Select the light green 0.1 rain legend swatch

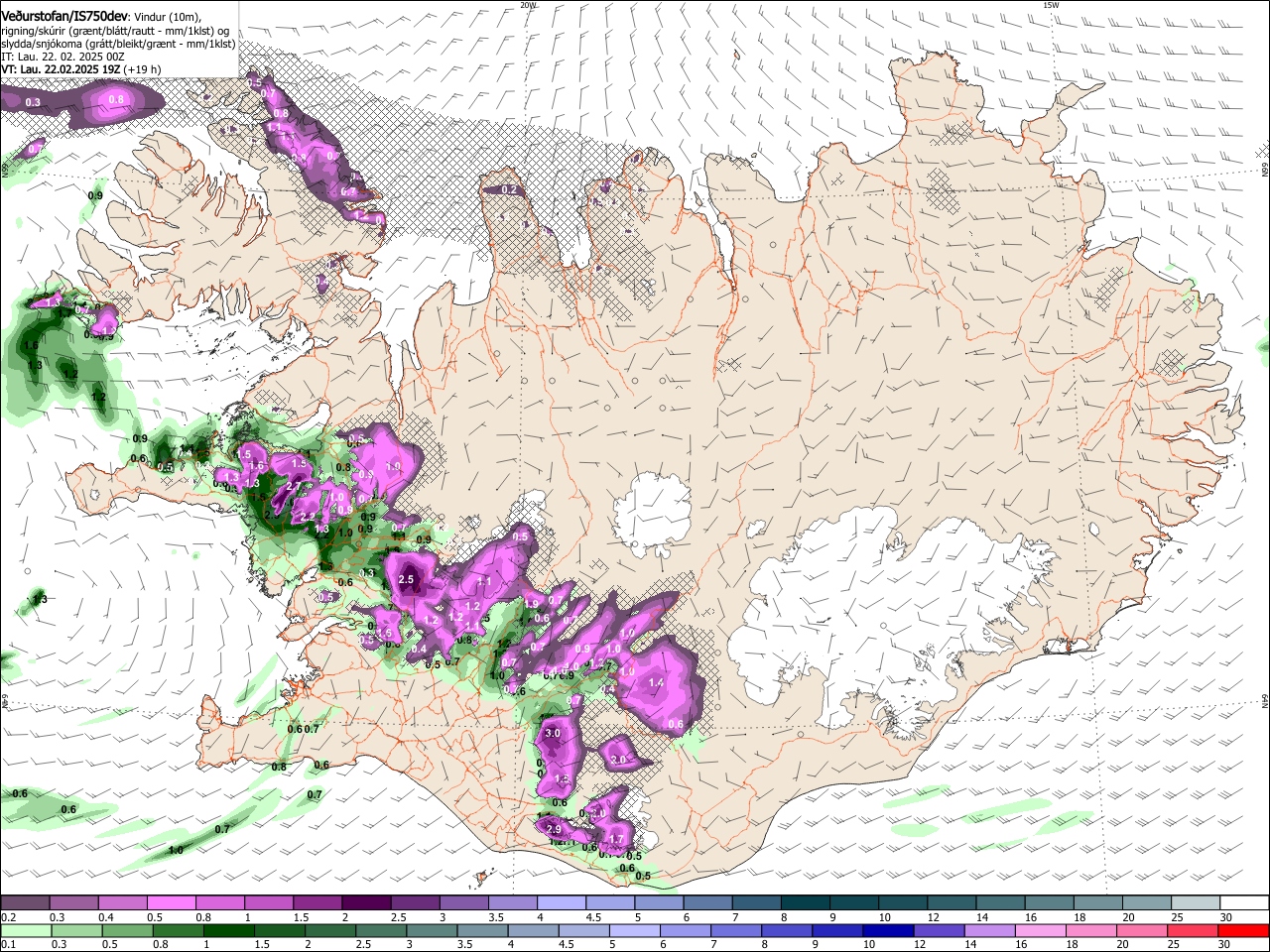[25, 930]
